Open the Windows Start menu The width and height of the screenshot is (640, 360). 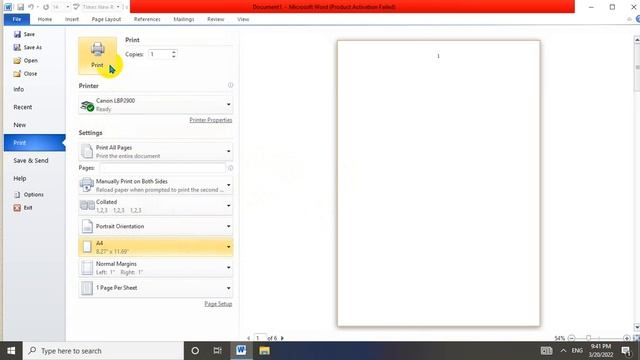[11, 351]
